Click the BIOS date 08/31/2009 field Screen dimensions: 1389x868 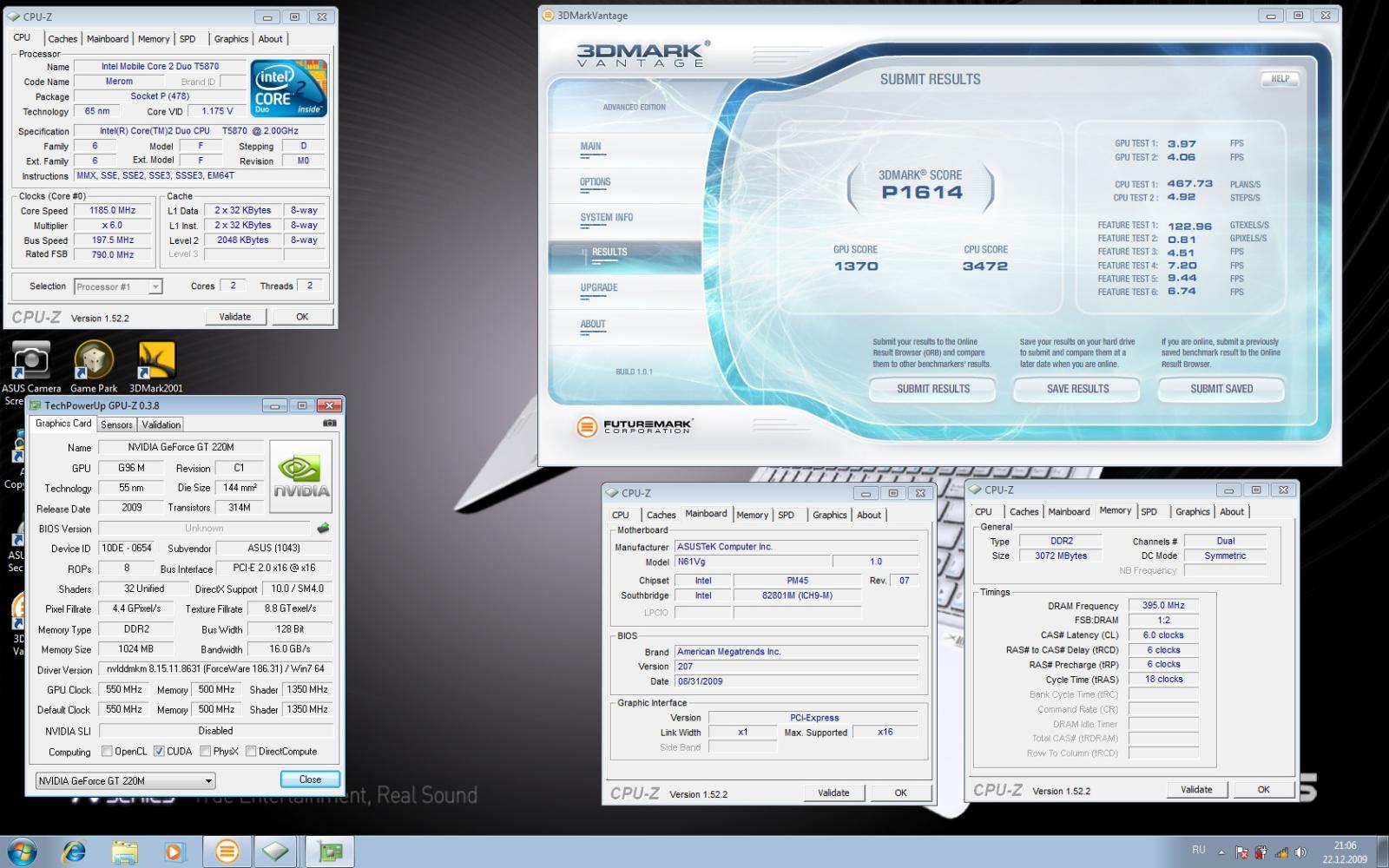(x=796, y=681)
